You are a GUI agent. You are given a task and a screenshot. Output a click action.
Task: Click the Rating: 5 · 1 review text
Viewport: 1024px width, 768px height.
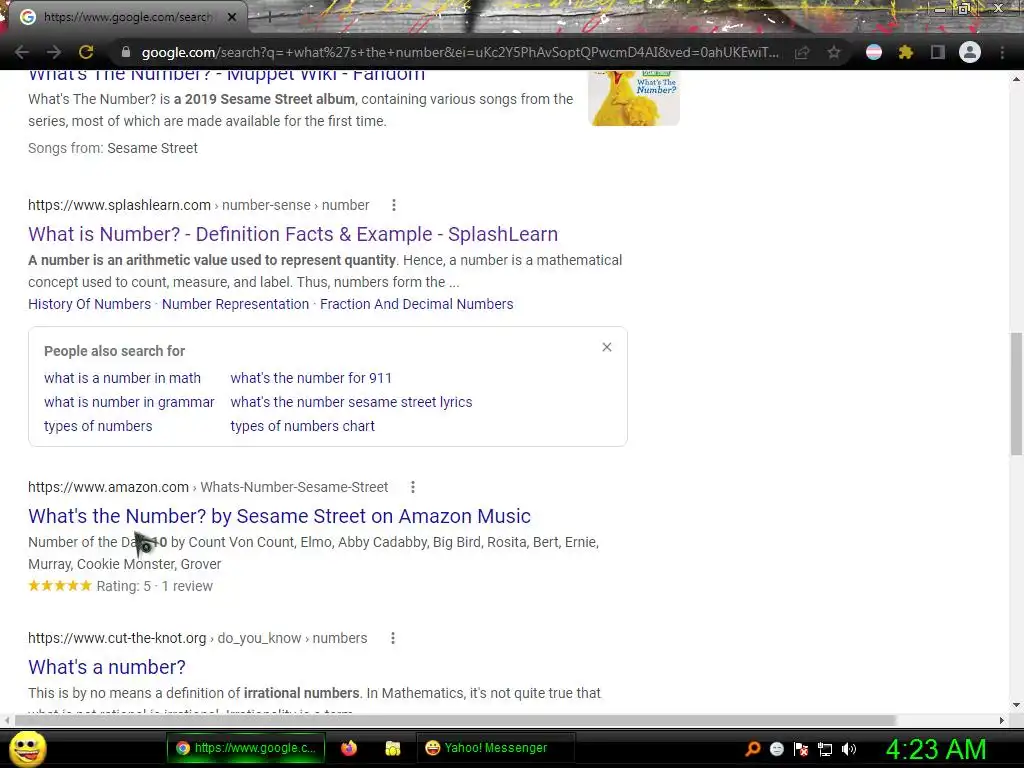pyautogui.click(x=155, y=586)
